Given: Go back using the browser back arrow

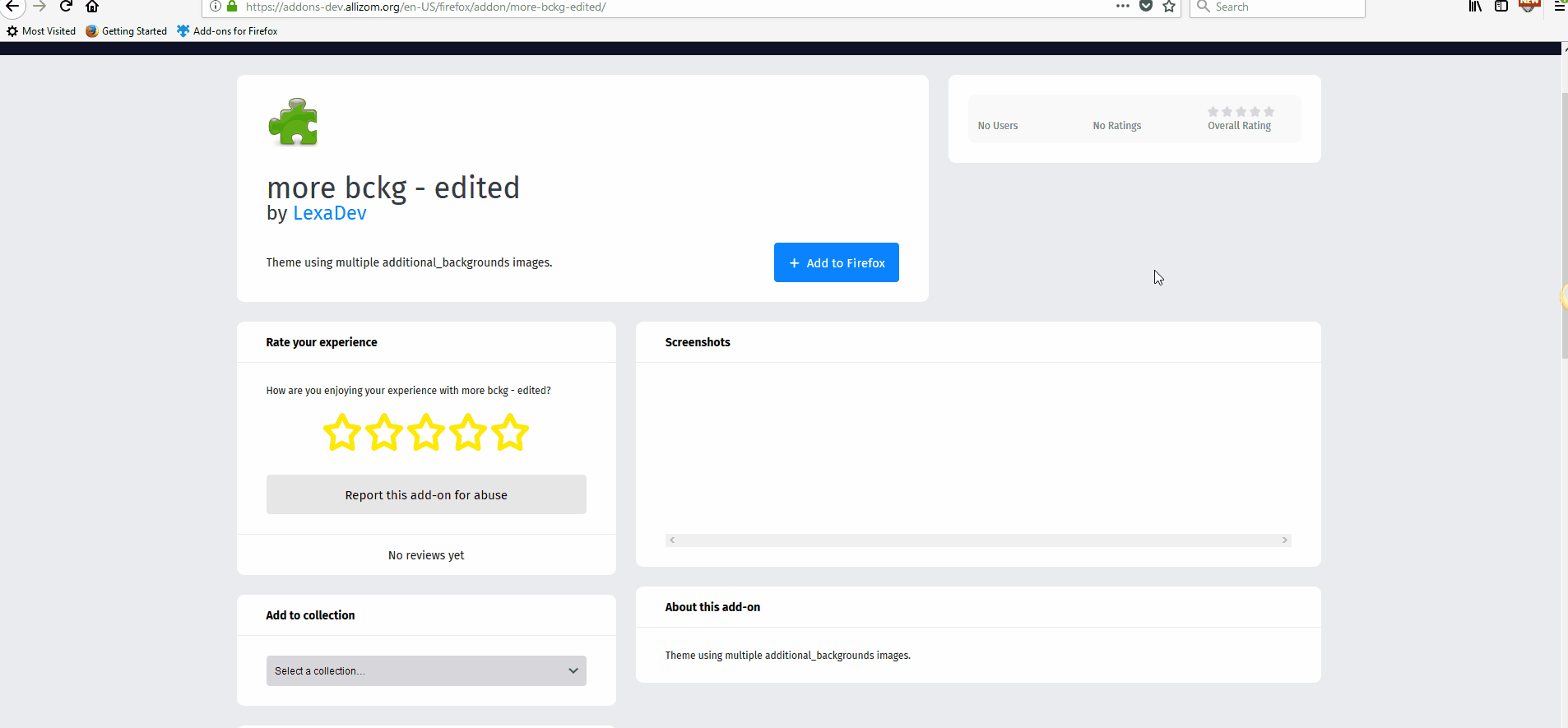Looking at the screenshot, I should 12,7.
